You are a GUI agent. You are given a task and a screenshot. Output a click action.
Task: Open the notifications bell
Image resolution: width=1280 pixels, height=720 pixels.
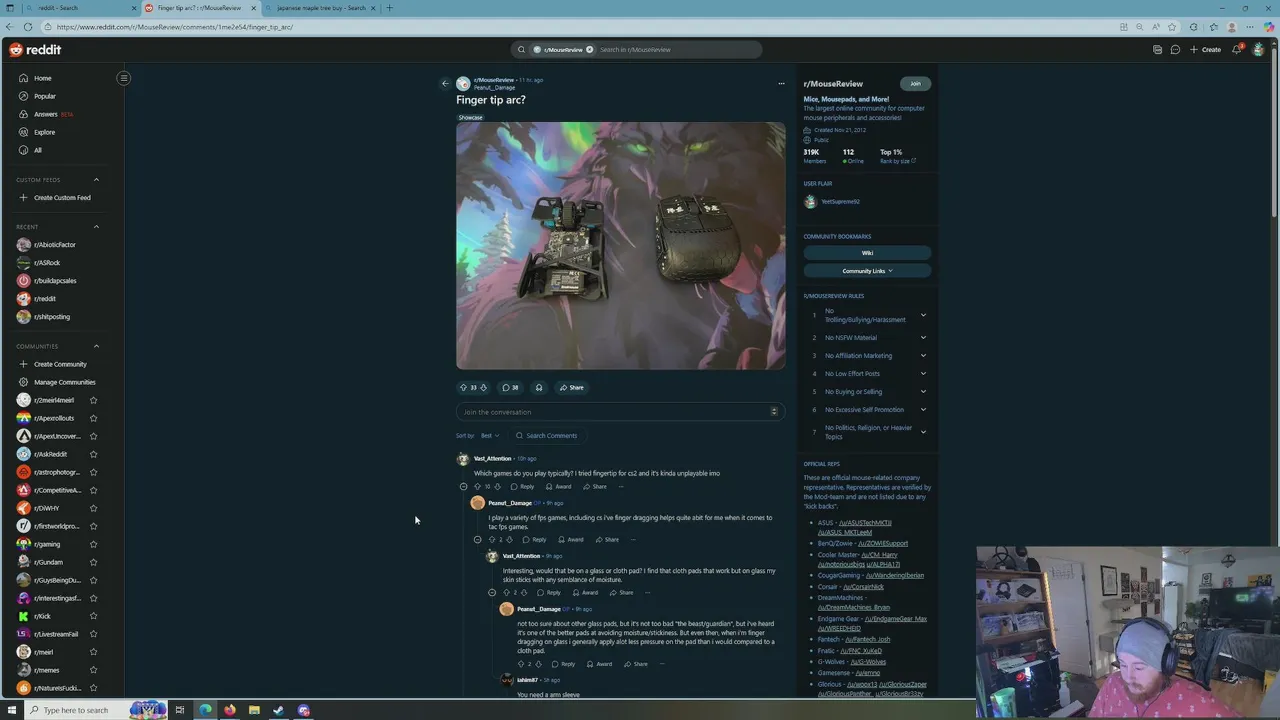pyautogui.click(x=1237, y=49)
